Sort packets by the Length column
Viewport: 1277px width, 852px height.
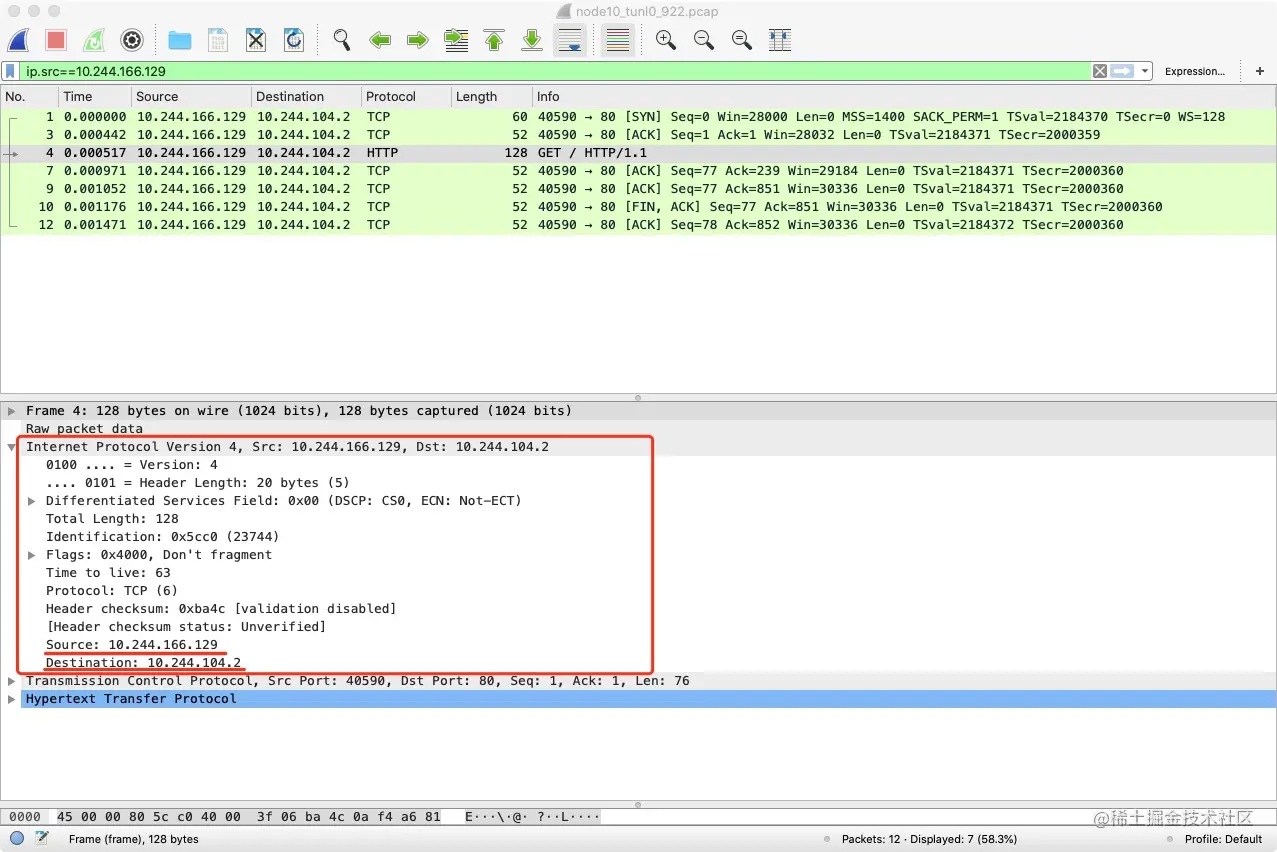(x=491, y=97)
